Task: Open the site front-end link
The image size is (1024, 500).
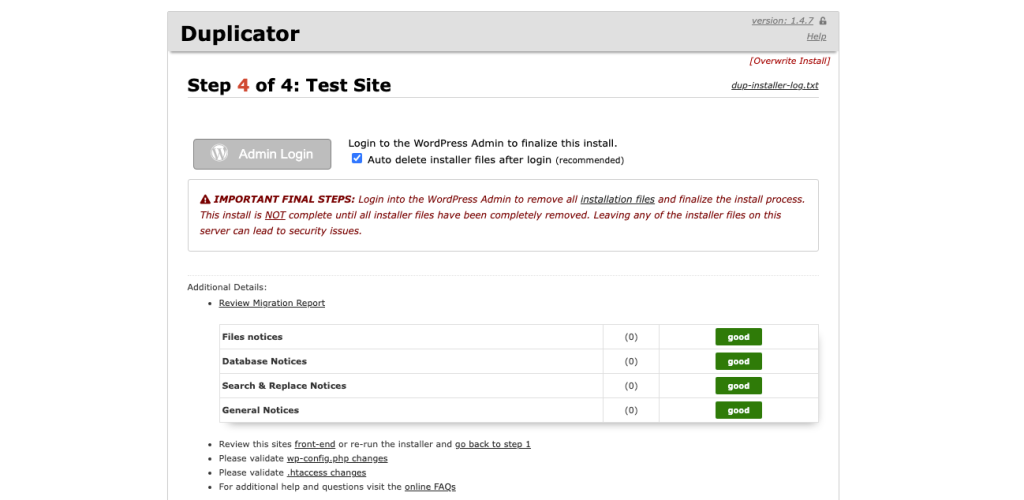Action: click(x=315, y=444)
